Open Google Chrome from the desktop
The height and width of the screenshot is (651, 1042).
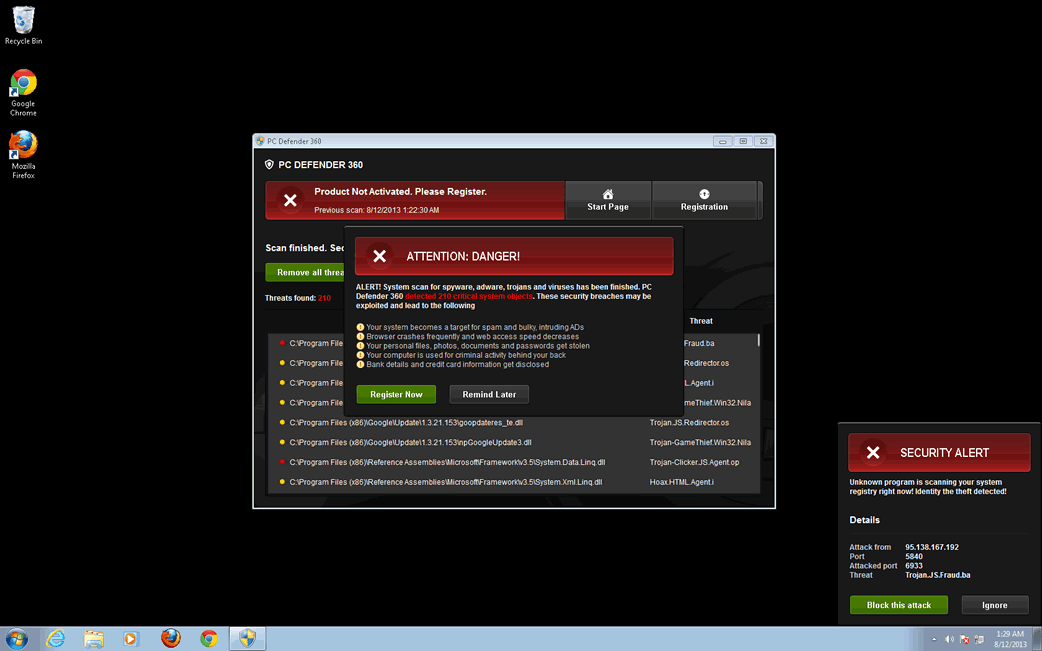[x=22, y=80]
